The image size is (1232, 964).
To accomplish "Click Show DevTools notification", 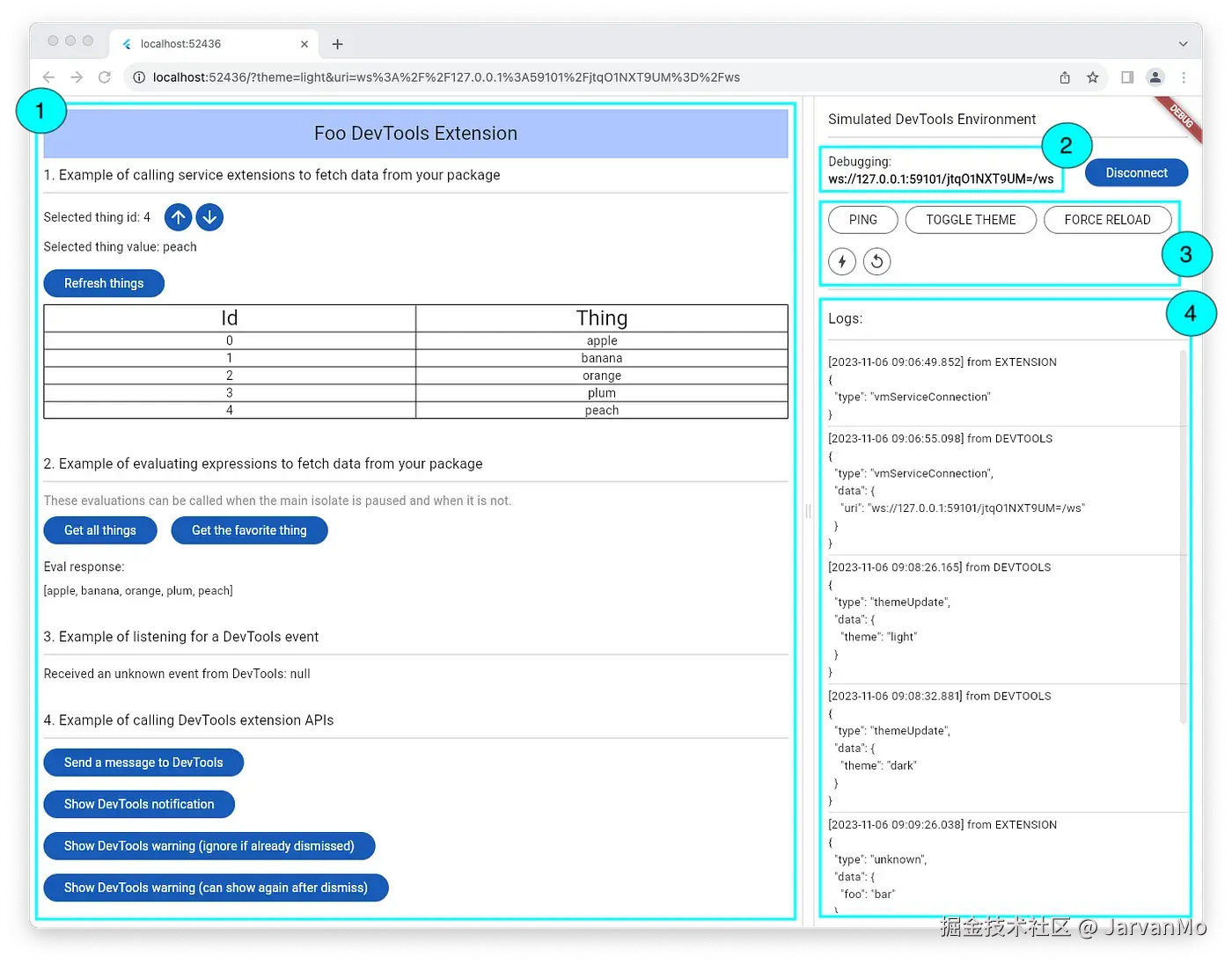I will 138,804.
